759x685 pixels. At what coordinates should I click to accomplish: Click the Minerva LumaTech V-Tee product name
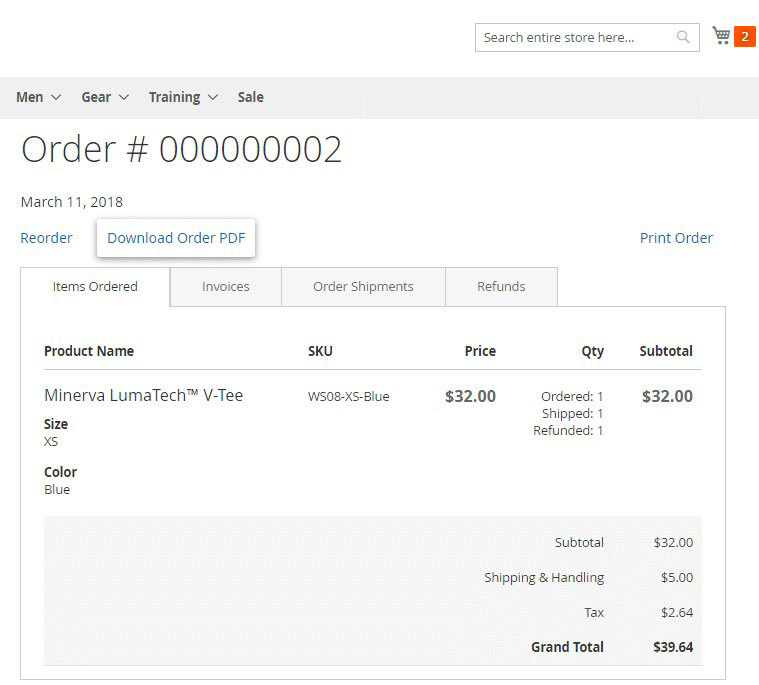click(x=144, y=395)
